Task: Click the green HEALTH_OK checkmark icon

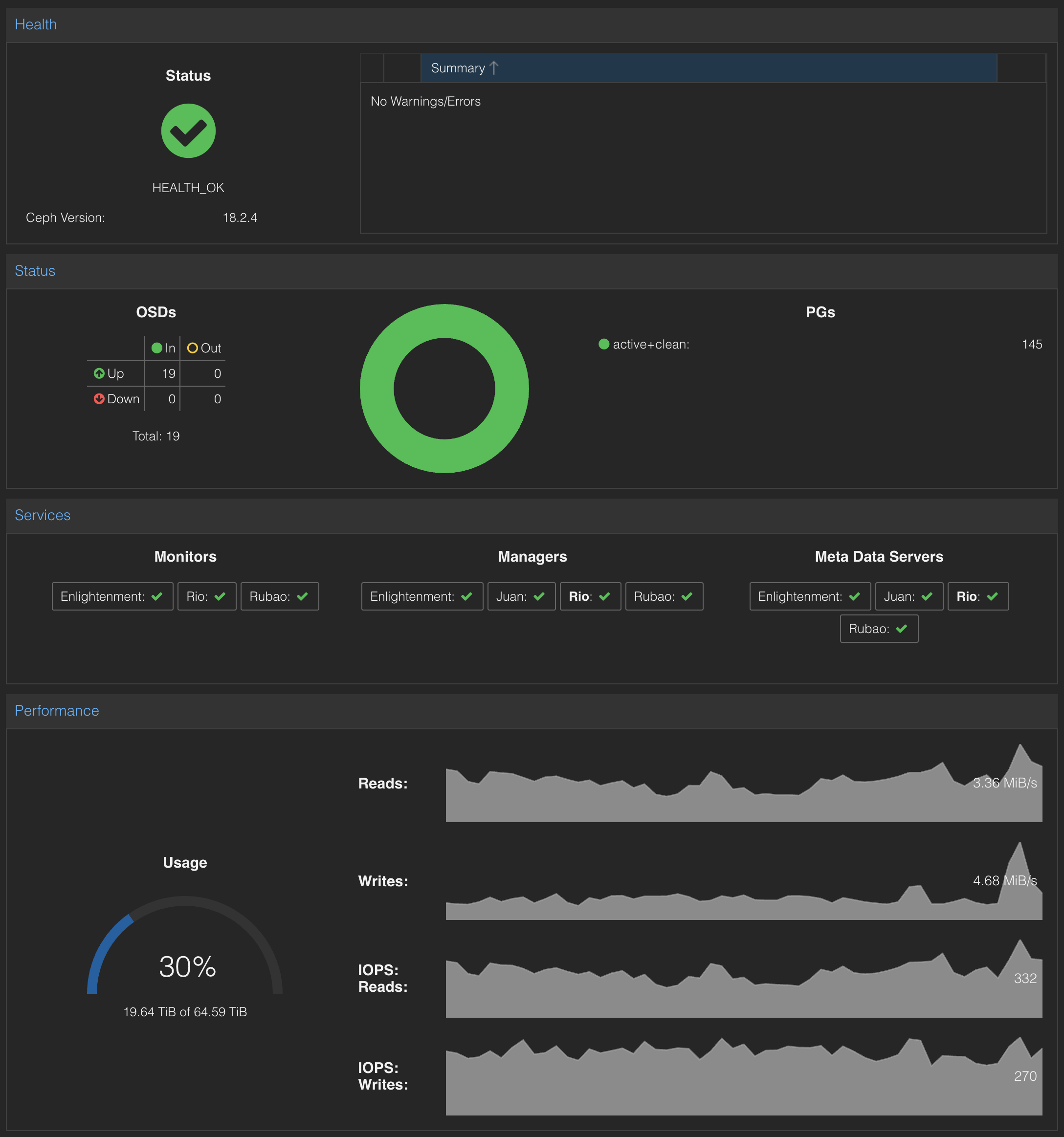Action: (x=188, y=131)
